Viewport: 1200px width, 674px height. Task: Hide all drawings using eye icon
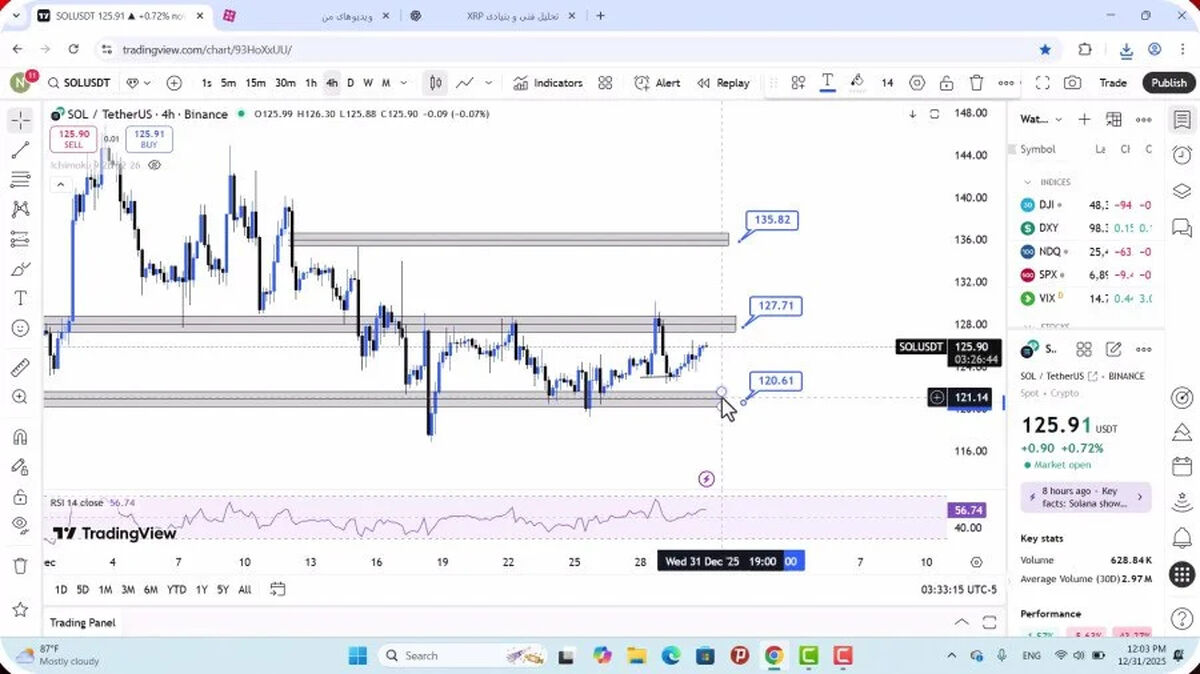(20, 525)
